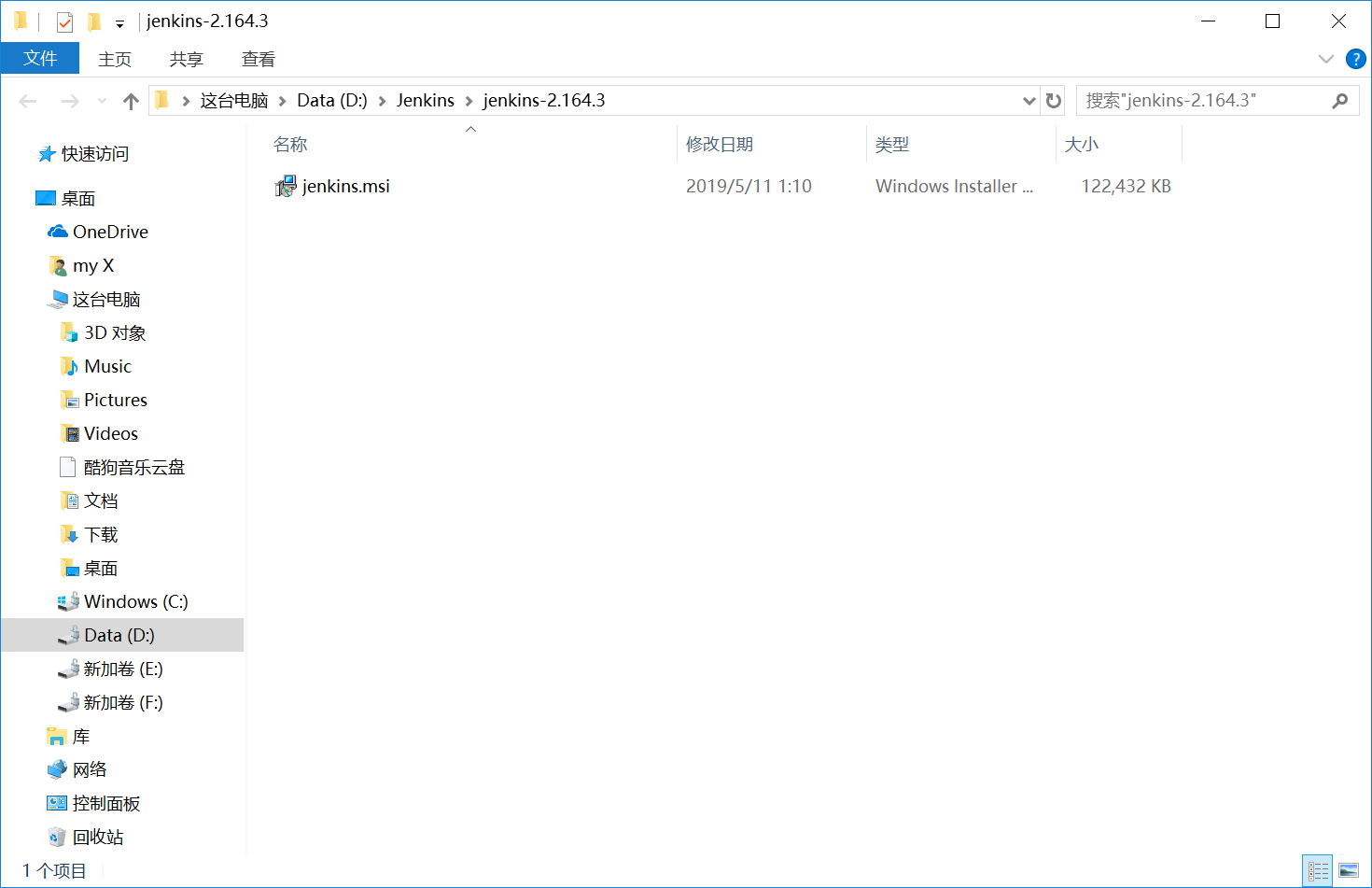Click the jenkins.msi installer icon

point(286,186)
